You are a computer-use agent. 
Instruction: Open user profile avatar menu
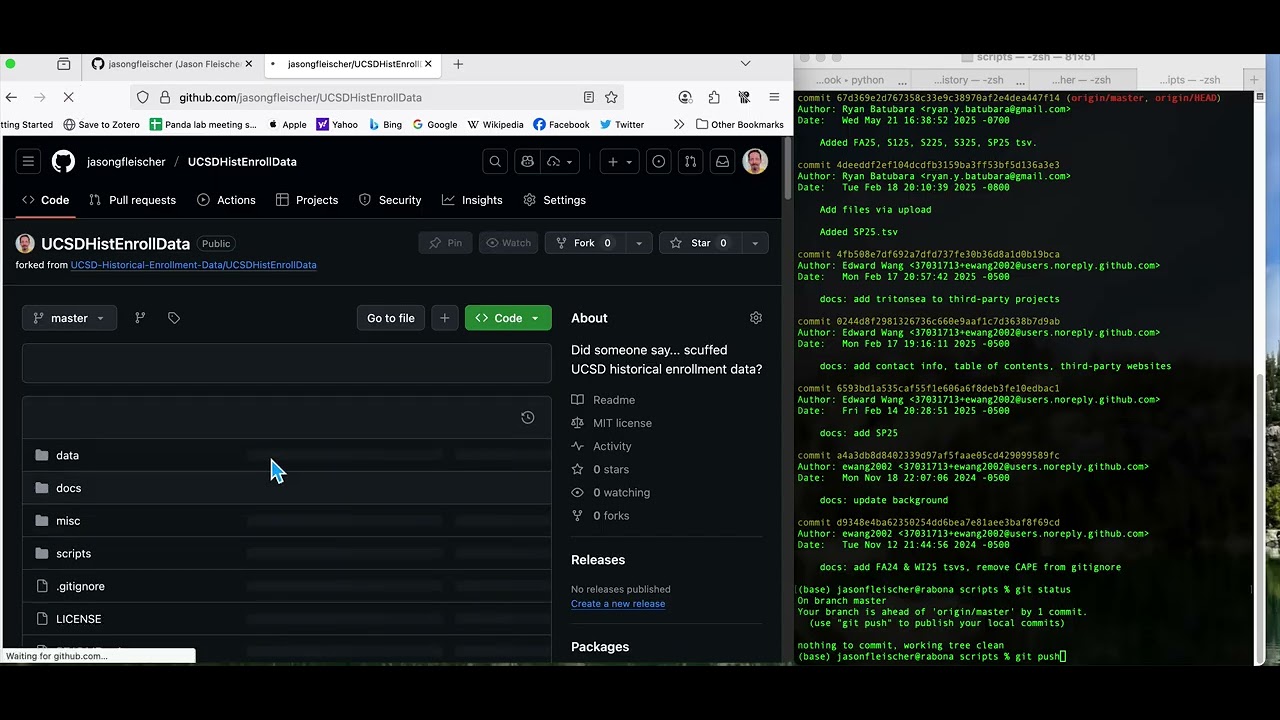coord(755,161)
